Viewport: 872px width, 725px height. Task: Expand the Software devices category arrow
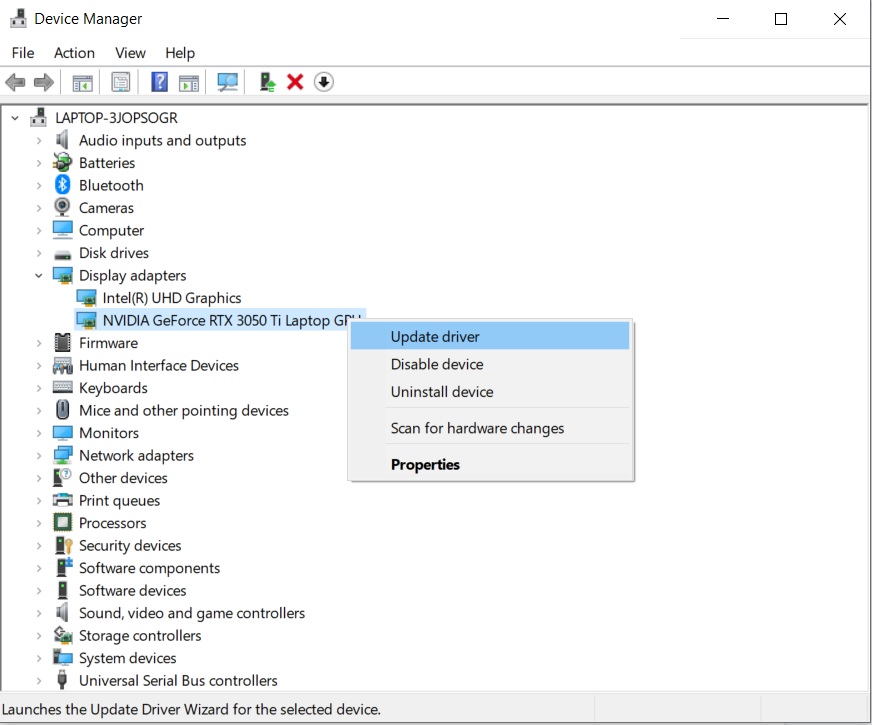coord(38,590)
